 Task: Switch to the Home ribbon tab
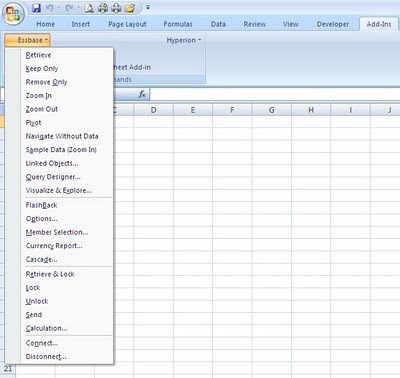click(45, 24)
